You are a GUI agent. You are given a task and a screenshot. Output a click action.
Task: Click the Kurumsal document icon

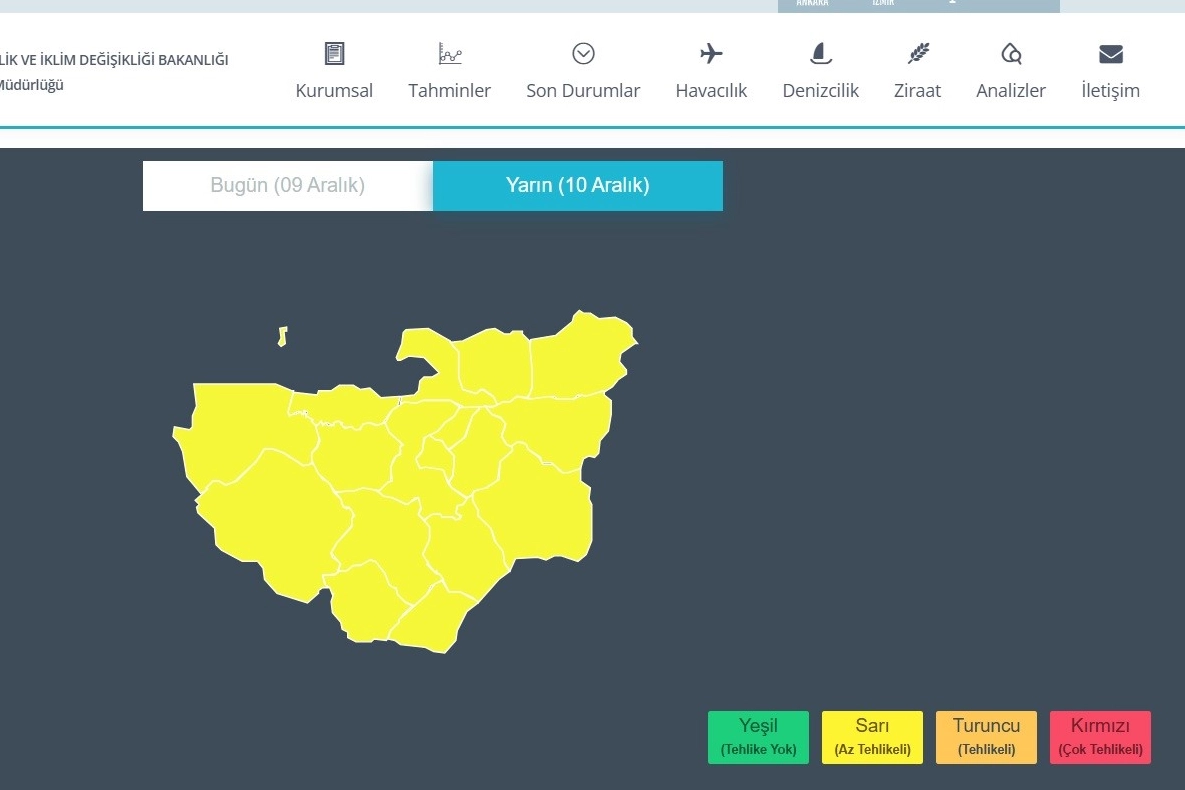pos(334,54)
